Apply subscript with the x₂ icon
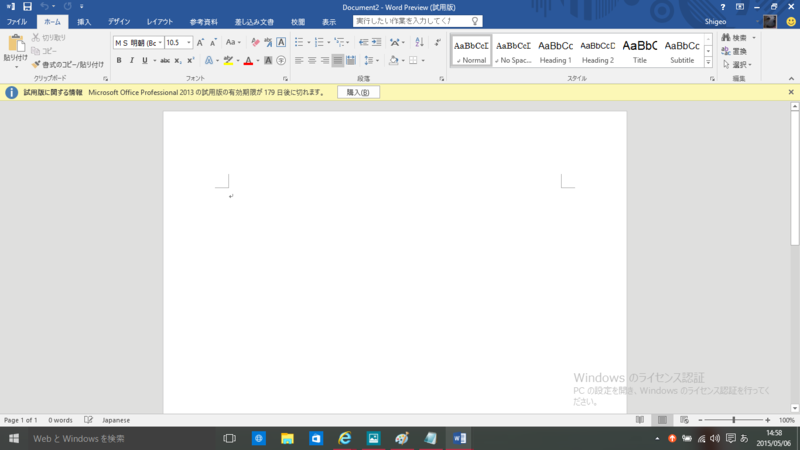This screenshot has width=800, height=450. (178, 61)
